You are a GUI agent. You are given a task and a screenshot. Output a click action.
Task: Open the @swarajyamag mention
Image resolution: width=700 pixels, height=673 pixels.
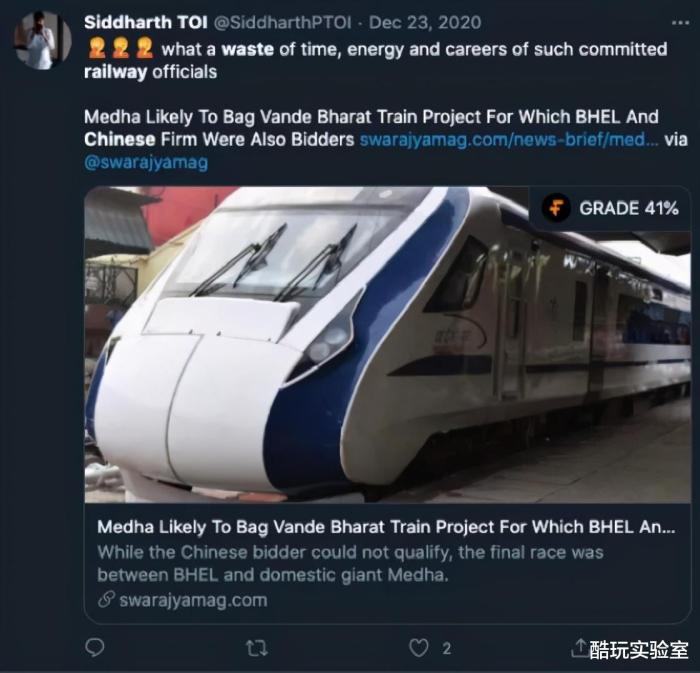pyautogui.click(x=146, y=162)
